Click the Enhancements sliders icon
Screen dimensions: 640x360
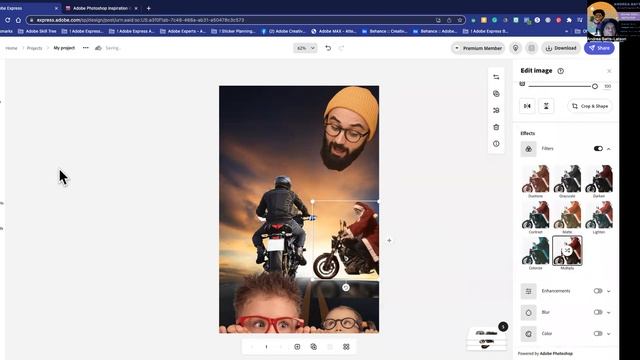coord(529,291)
